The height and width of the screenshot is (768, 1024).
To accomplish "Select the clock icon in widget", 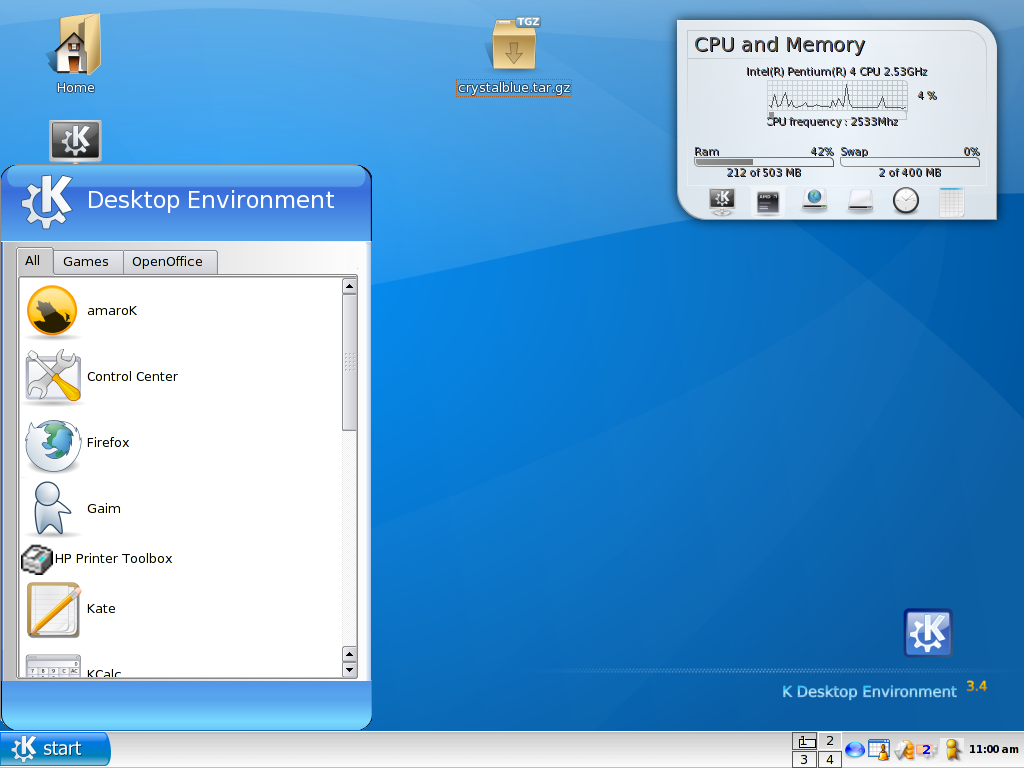I will coord(906,200).
